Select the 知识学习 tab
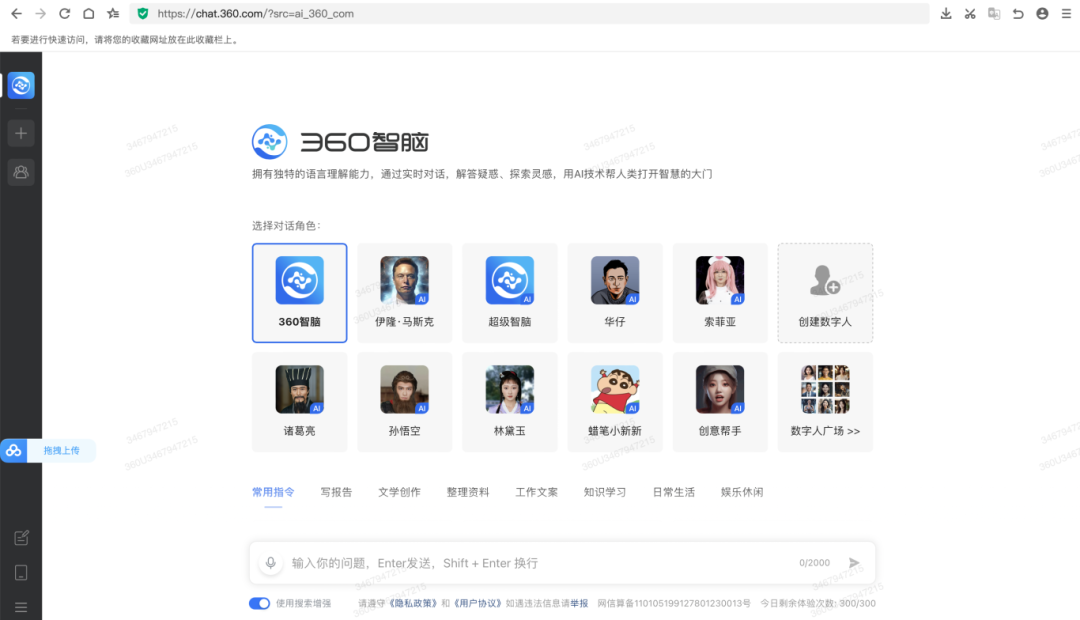Viewport: 1080px width, 620px height. click(x=605, y=492)
